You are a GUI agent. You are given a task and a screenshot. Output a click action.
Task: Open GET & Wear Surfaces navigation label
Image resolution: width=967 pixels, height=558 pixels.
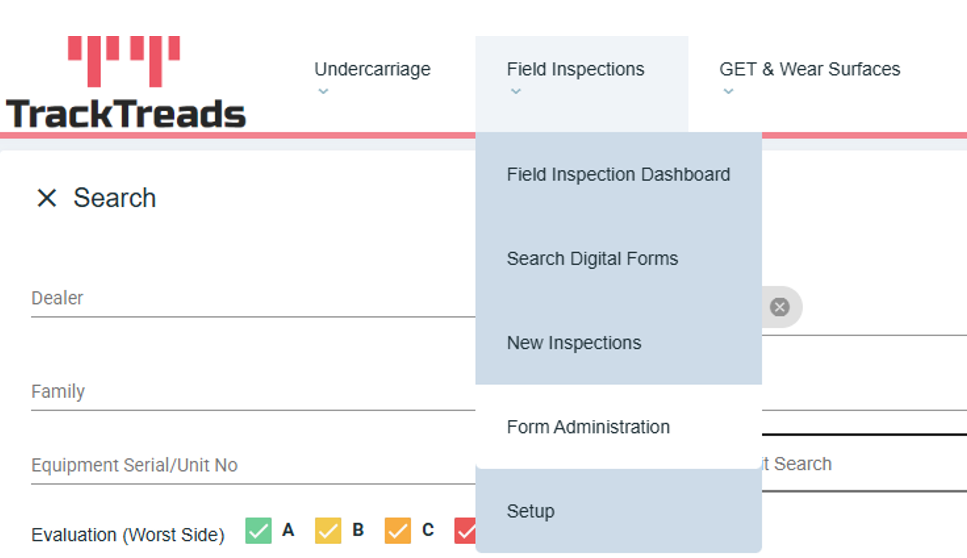(809, 69)
